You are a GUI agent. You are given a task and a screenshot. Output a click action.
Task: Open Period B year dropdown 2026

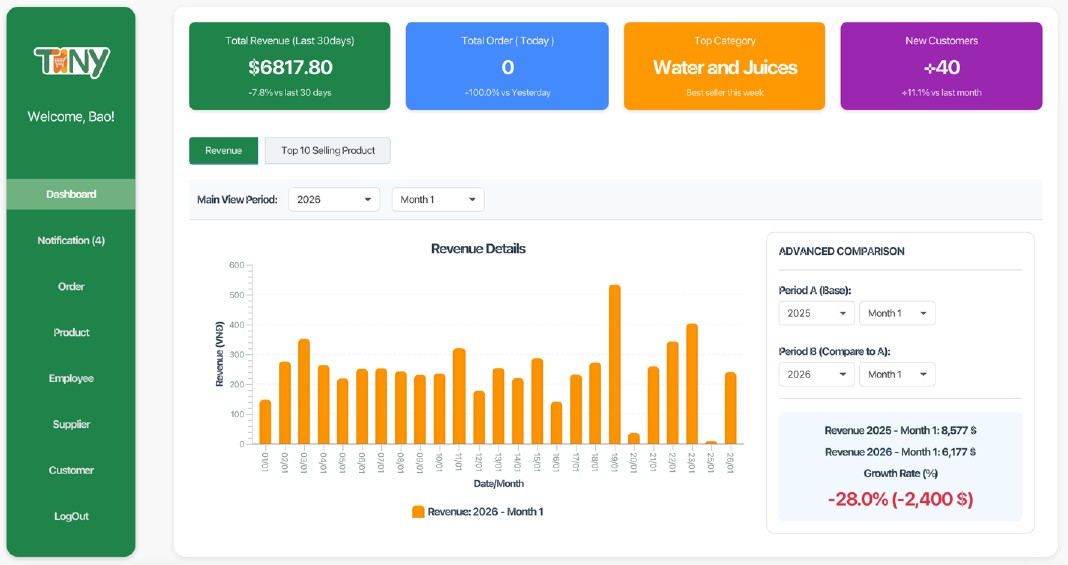[x=817, y=374]
